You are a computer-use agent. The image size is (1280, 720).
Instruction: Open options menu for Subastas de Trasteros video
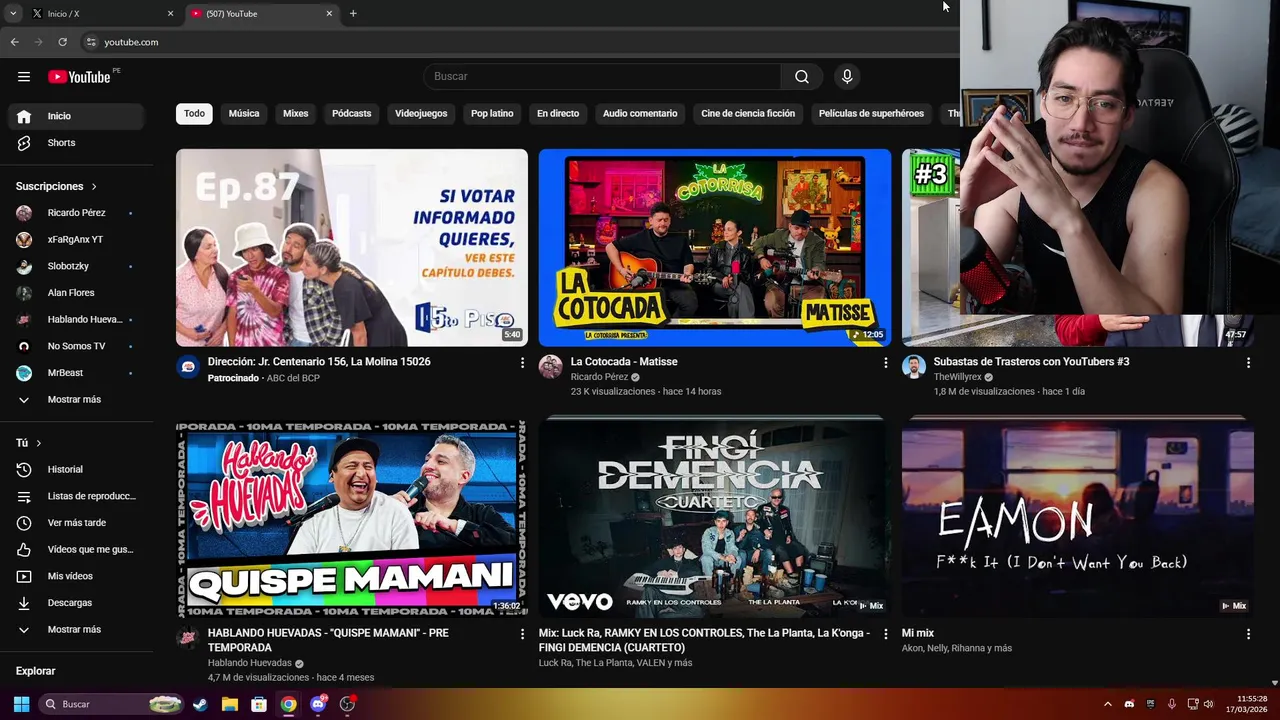(1248, 362)
